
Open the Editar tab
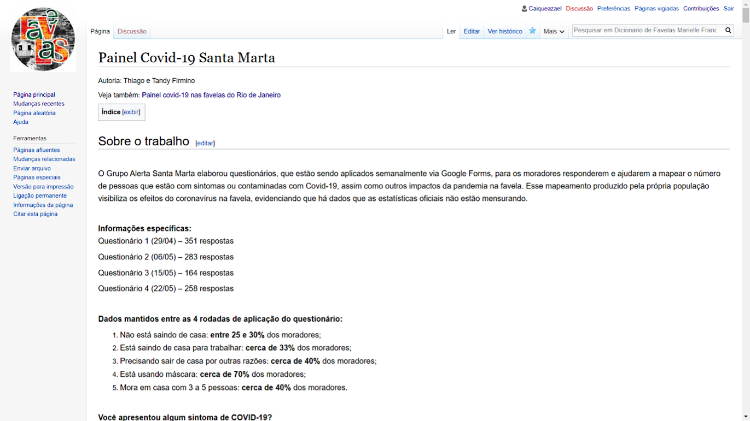coord(471,31)
